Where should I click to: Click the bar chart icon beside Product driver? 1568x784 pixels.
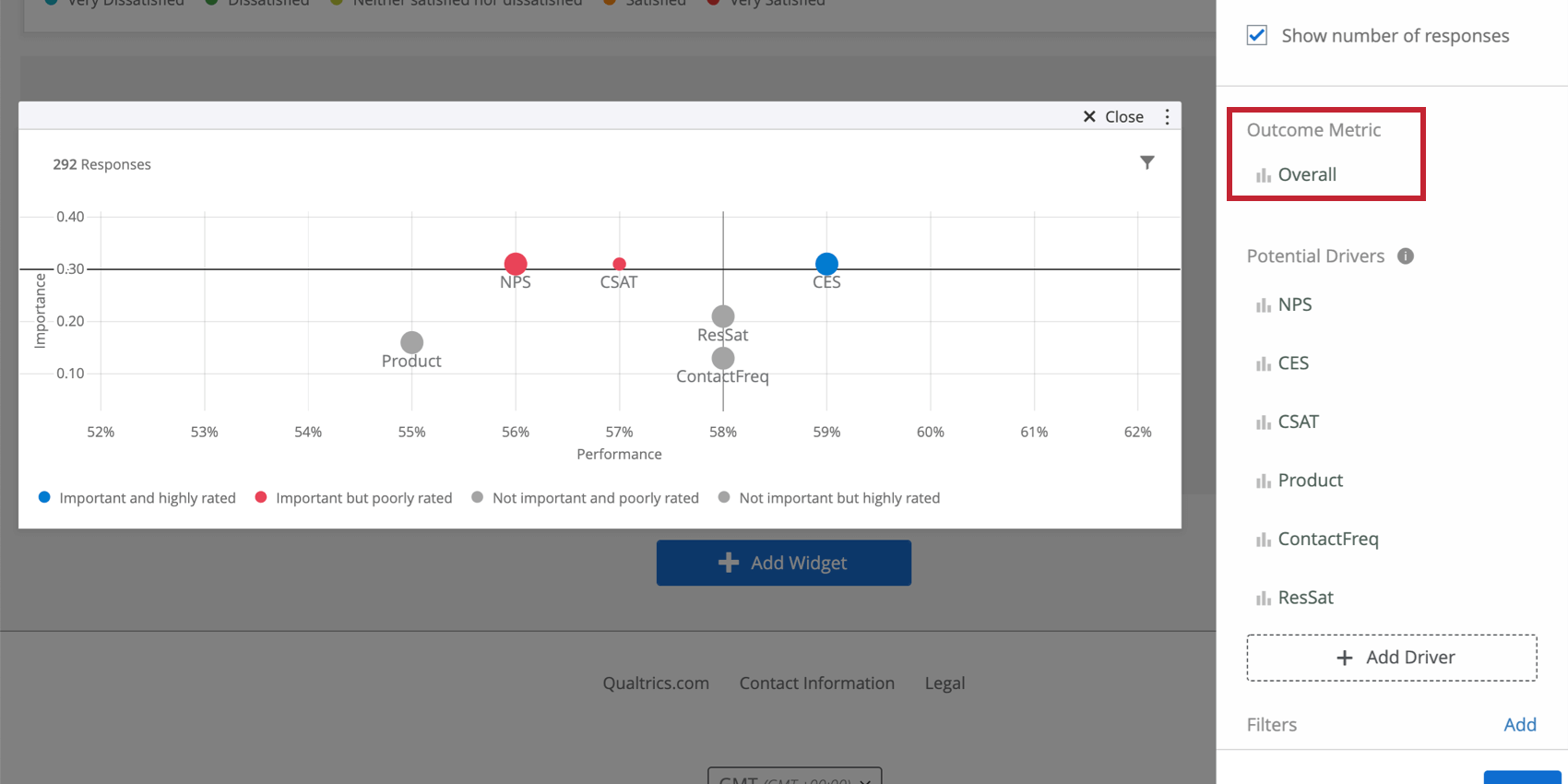tap(1263, 481)
